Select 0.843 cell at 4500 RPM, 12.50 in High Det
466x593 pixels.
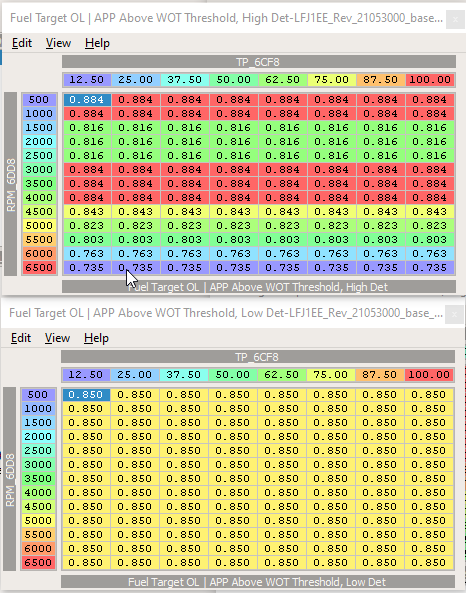pos(87,211)
